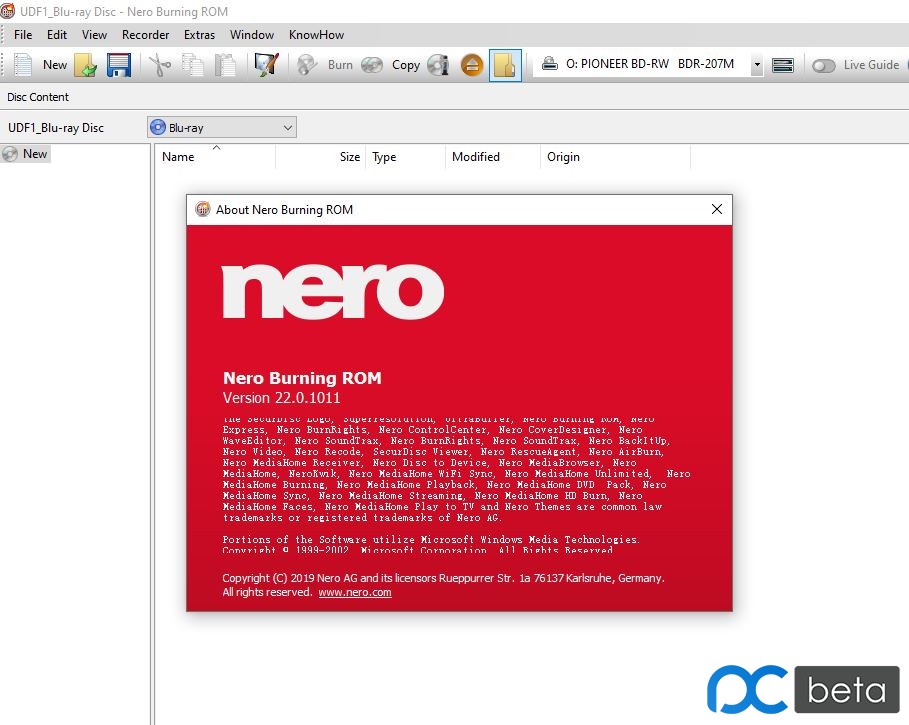Open compilation properties pencil icon
909x725 pixels.
(265, 65)
